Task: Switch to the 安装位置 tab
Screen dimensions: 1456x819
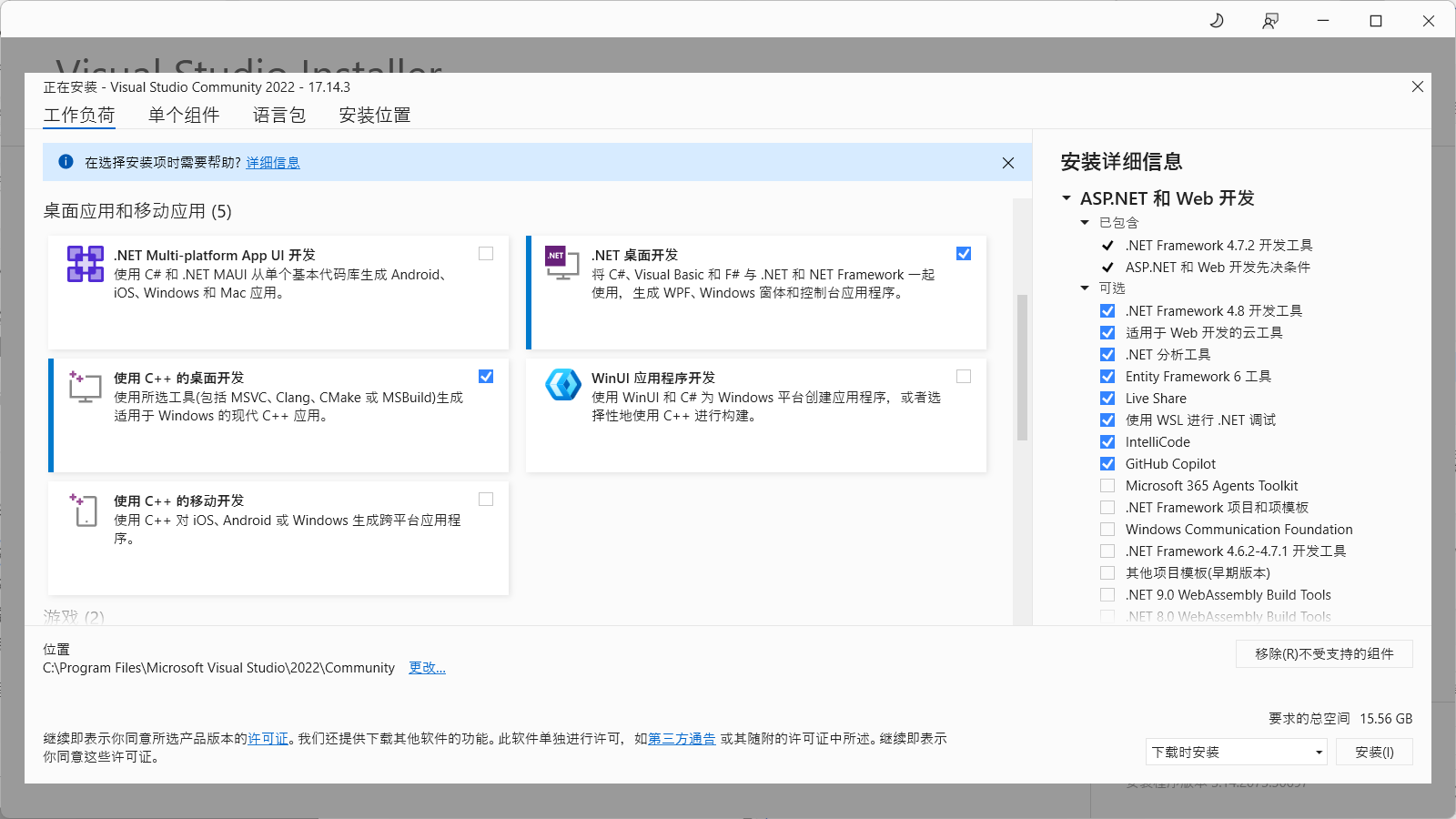Action: (375, 116)
